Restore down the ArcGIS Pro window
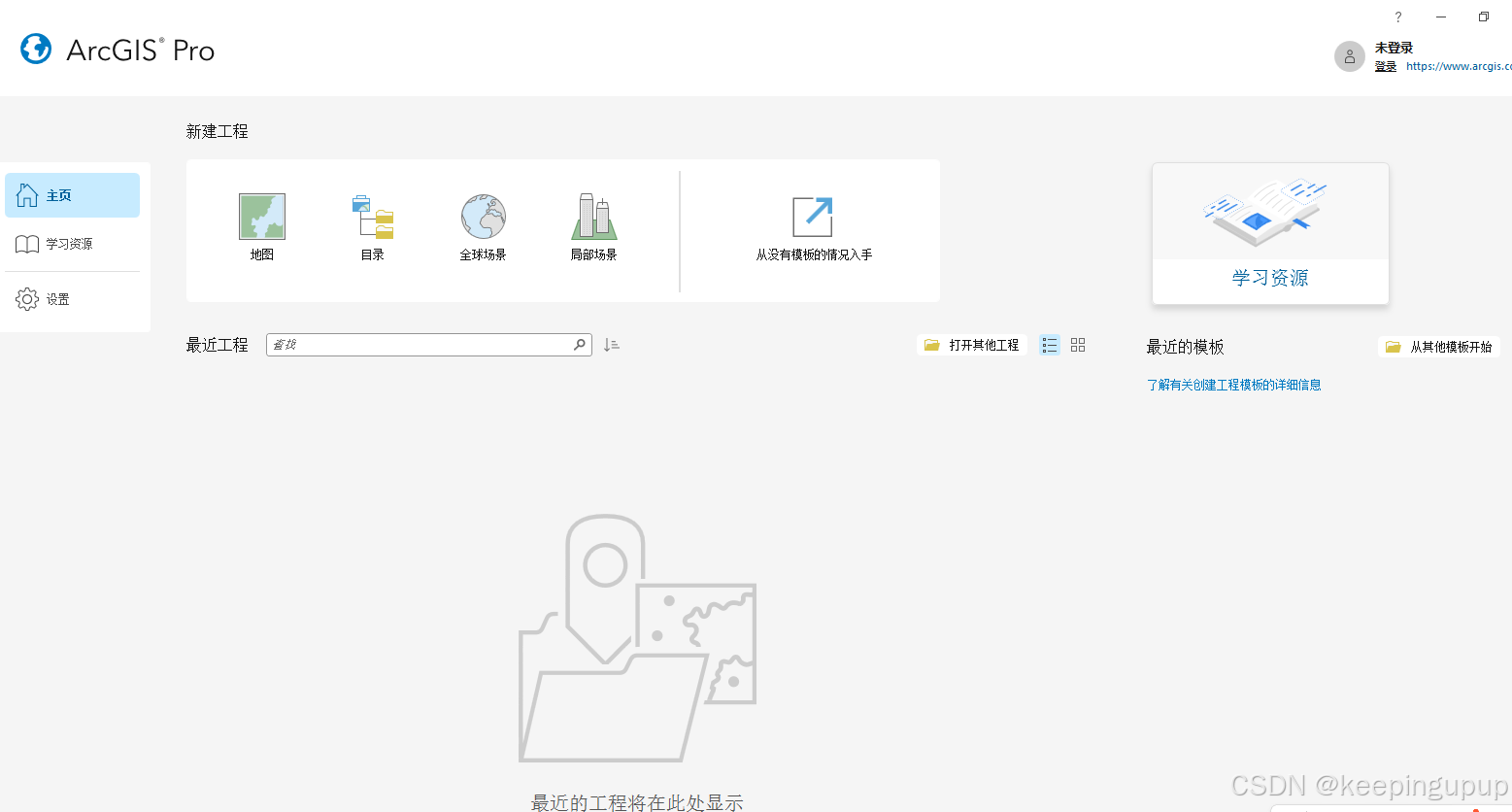Viewport: 1512px width, 812px height. [1484, 17]
